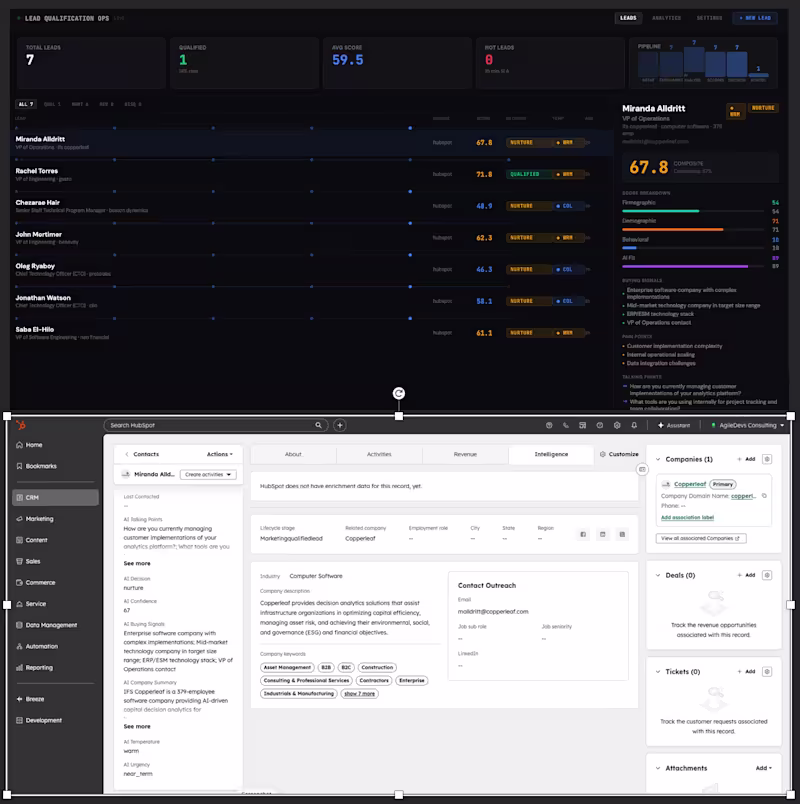This screenshot has height=804, width=800.
Task: Click the first layout icon in lifecycle row
Action: click(583, 534)
